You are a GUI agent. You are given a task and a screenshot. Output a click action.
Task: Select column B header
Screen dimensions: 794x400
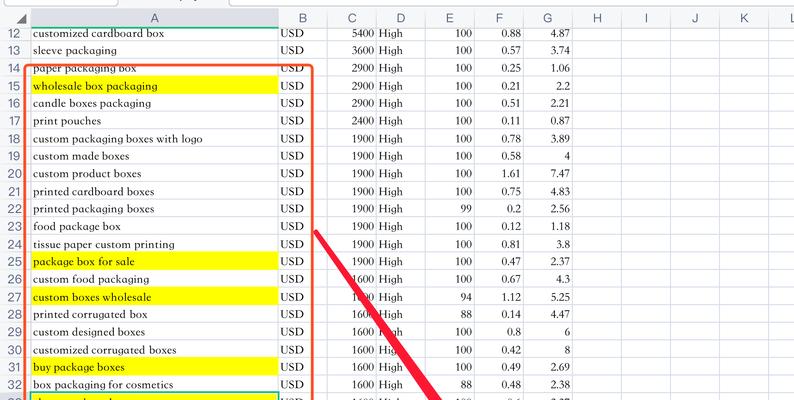(303, 17)
